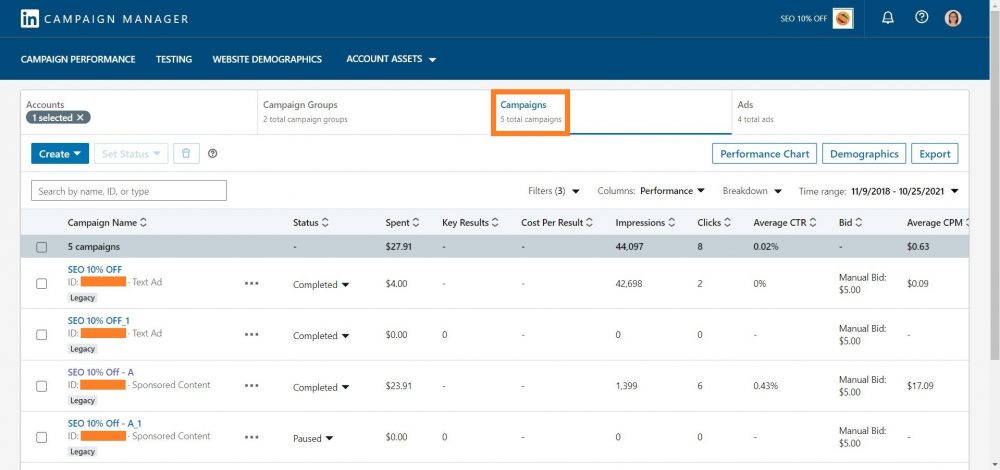Click the 0.43% average CTR cell

pyautogui.click(x=765, y=386)
